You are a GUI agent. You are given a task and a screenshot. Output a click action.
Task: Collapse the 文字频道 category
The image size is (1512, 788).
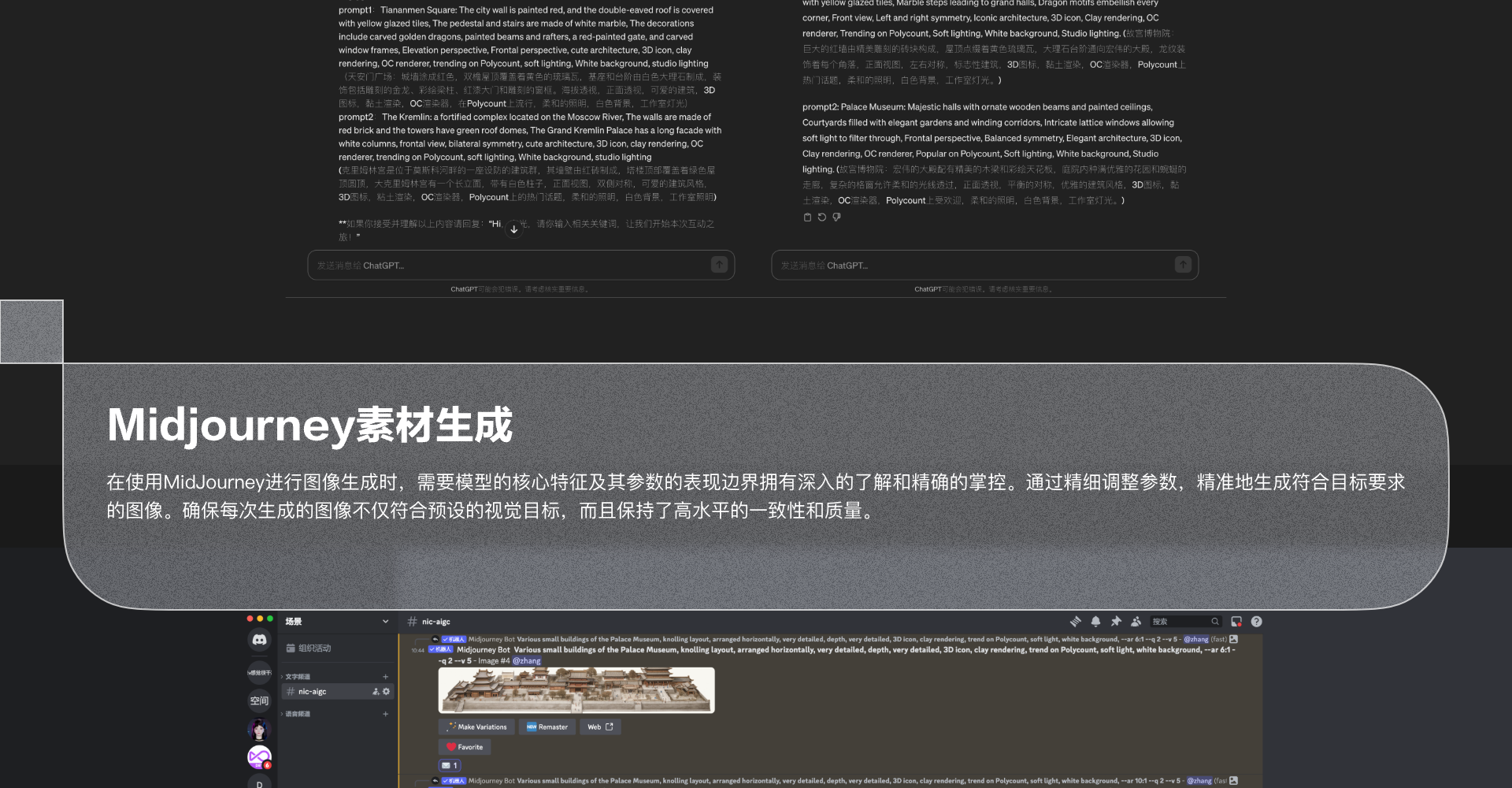[296, 676]
